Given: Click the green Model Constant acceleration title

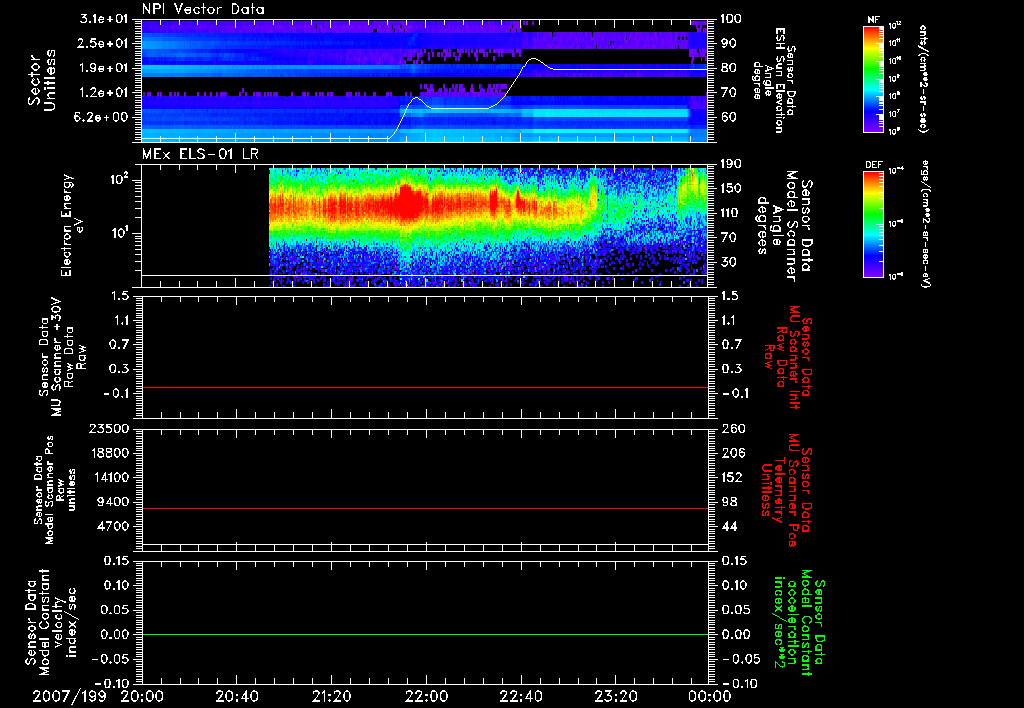Looking at the screenshot, I should (801, 624).
